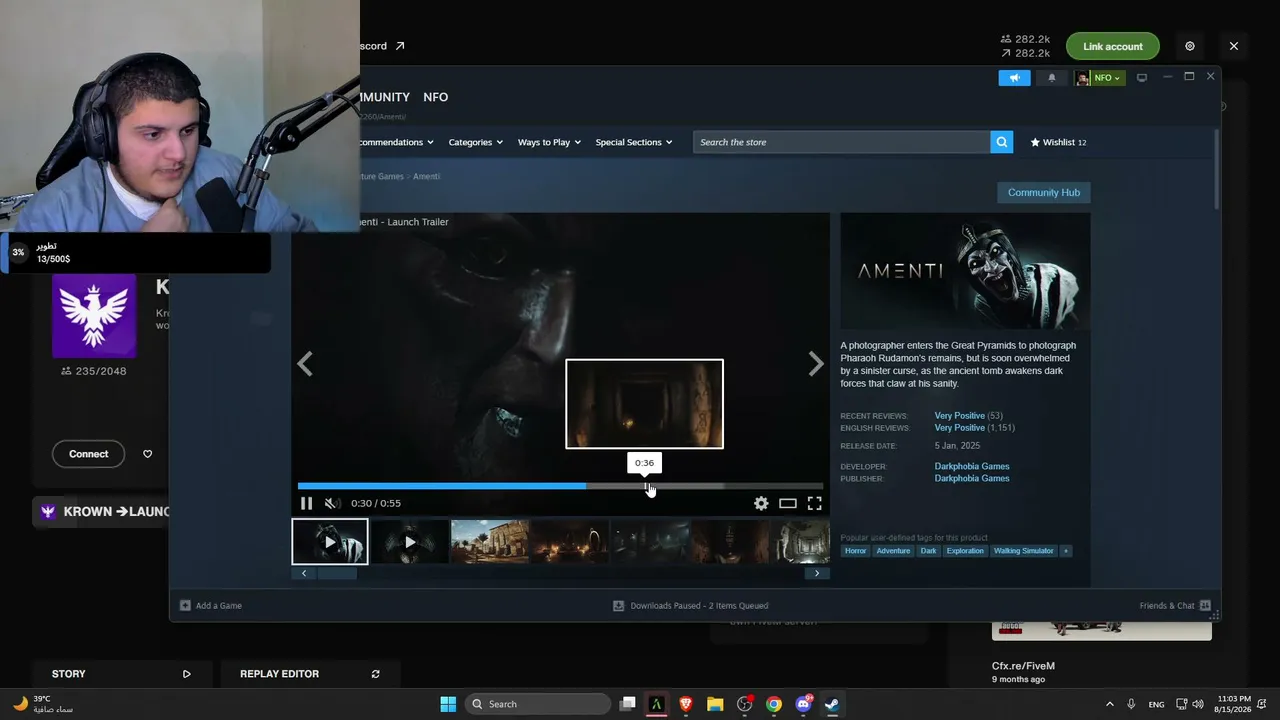Open Darkphobia Games publisher link

tap(972, 478)
